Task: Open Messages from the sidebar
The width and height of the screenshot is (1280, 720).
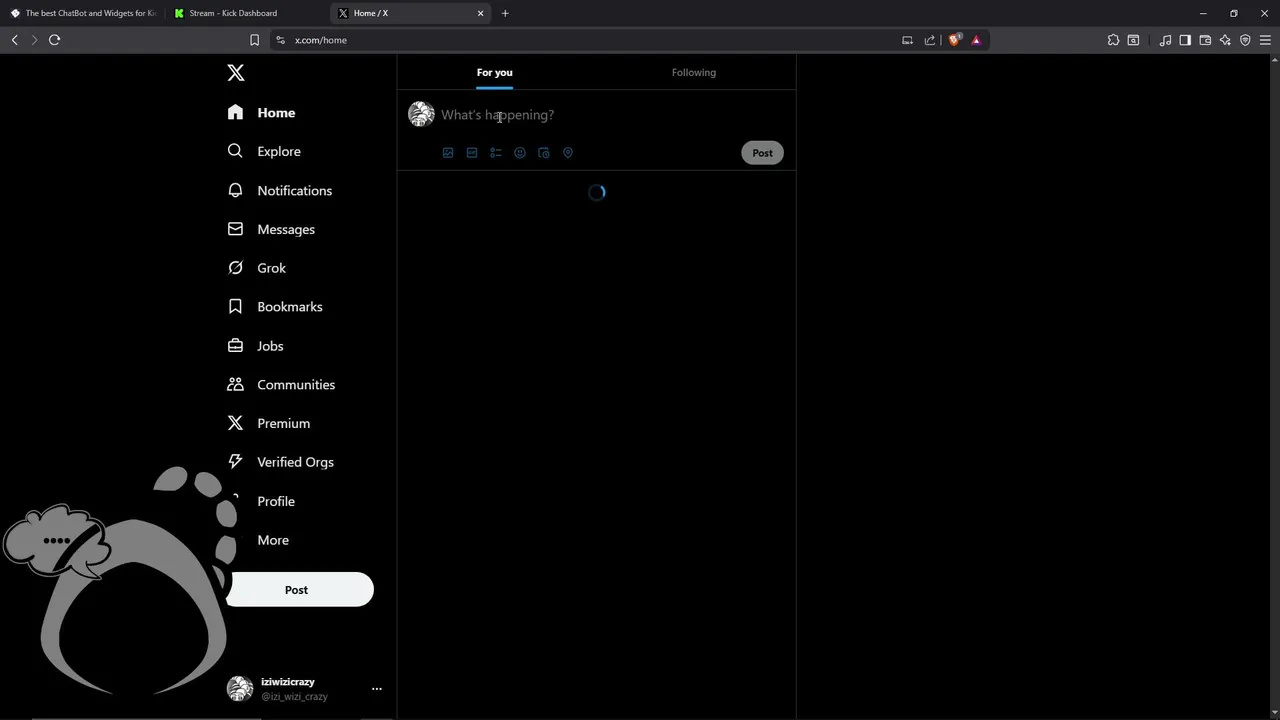Action: tap(271, 229)
